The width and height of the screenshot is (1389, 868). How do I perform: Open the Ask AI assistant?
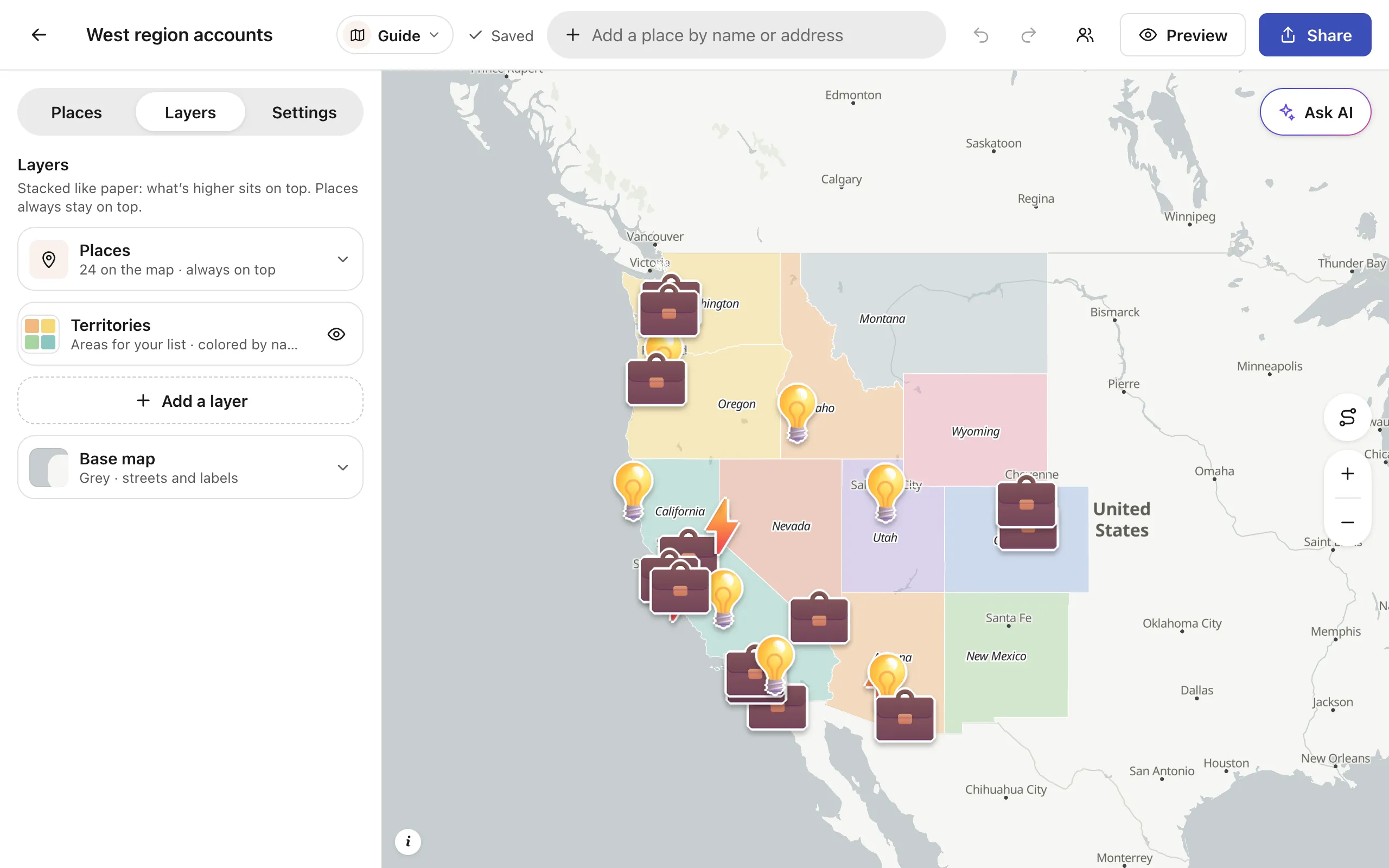1316,112
